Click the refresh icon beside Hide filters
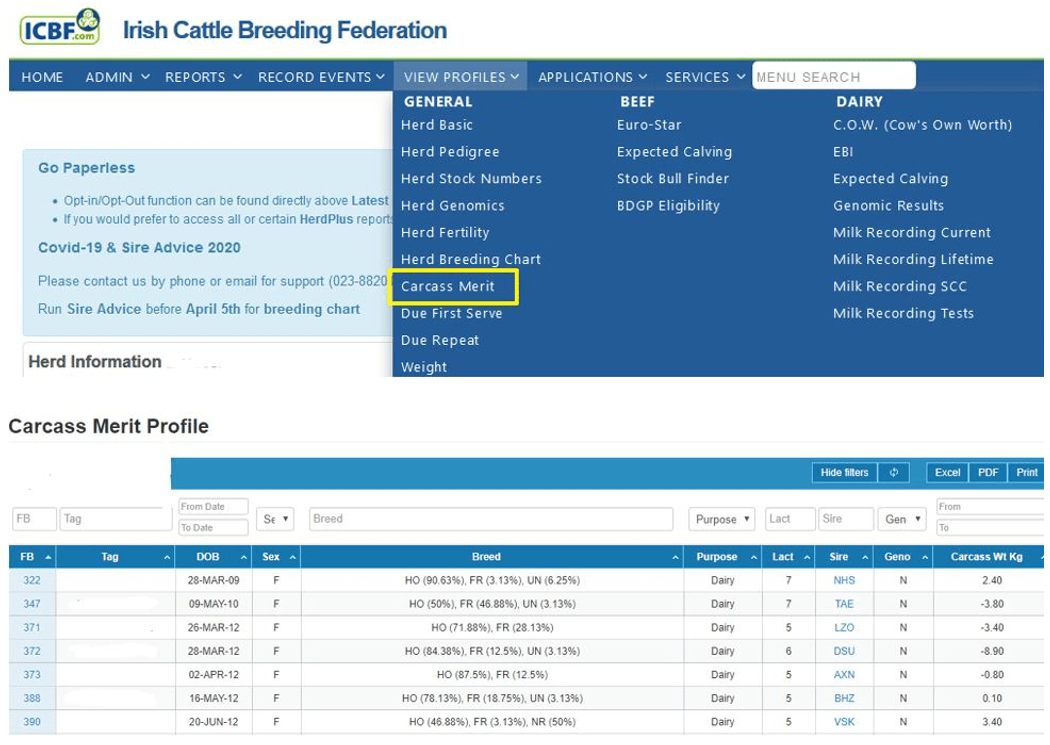 tap(893, 473)
